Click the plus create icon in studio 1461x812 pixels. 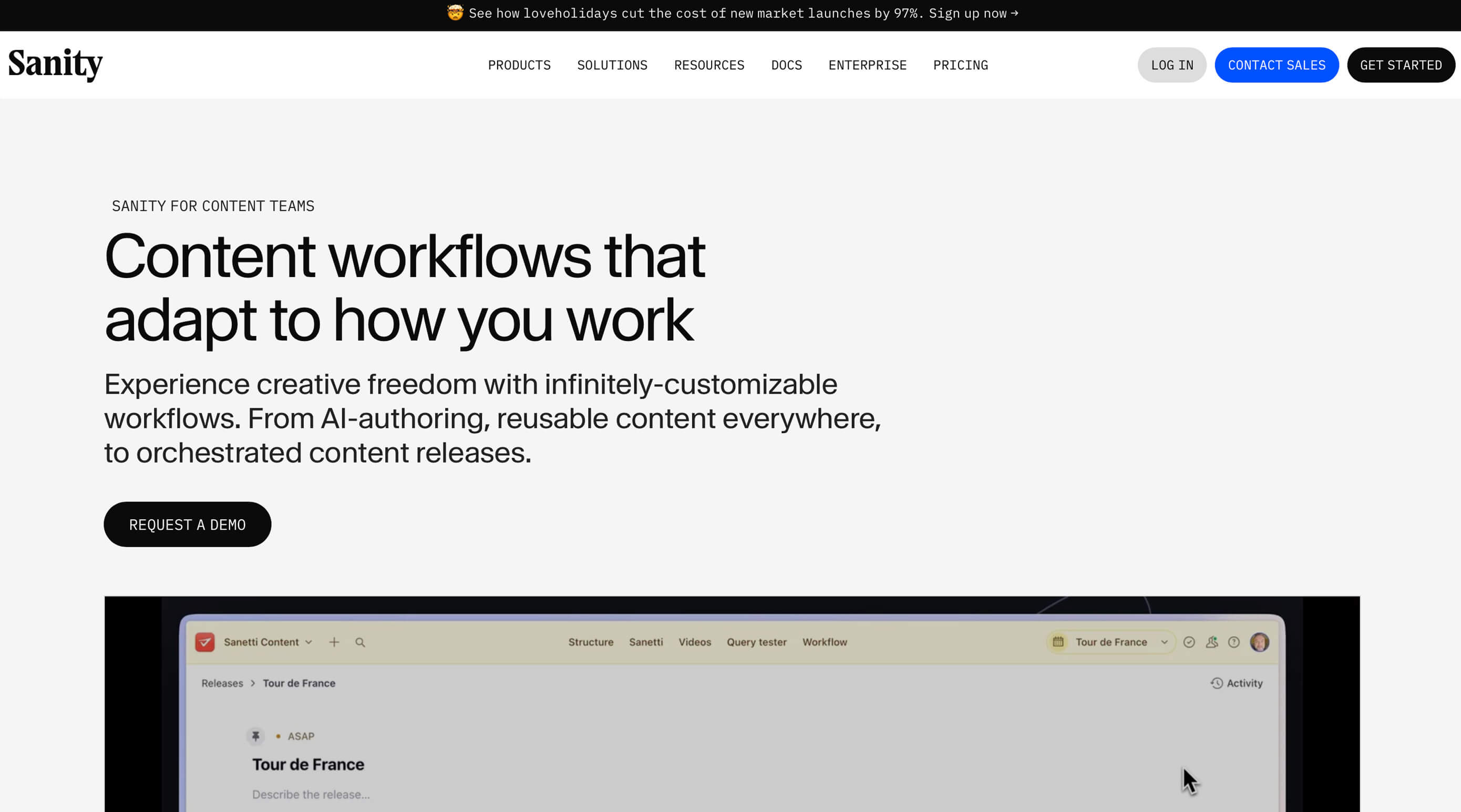334,642
